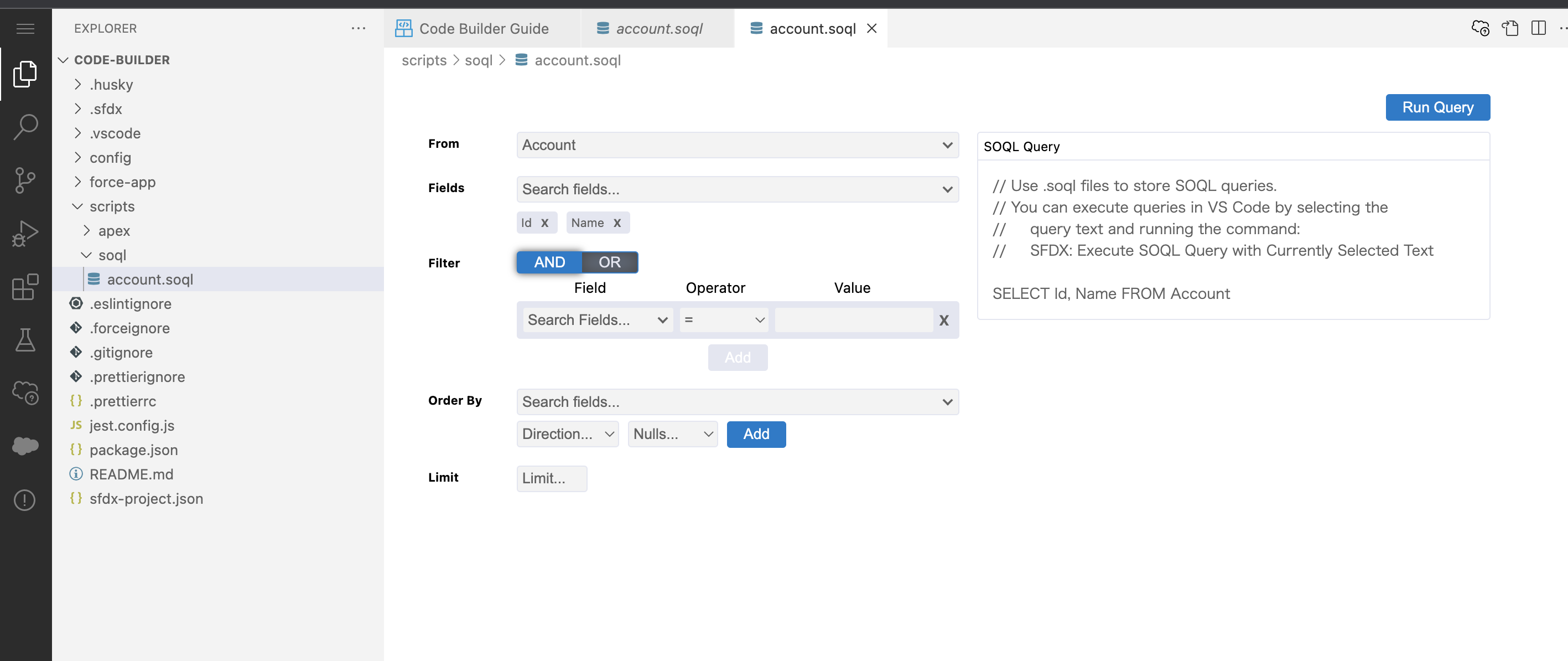Select the Source Control icon
The height and width of the screenshot is (661, 1568).
point(24,180)
